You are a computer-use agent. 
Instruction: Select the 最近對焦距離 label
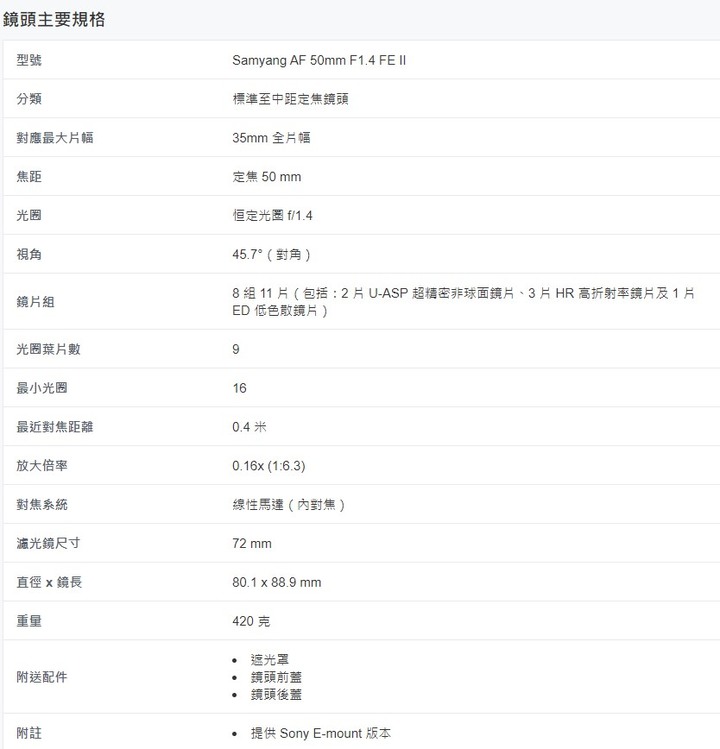[x=55, y=427]
